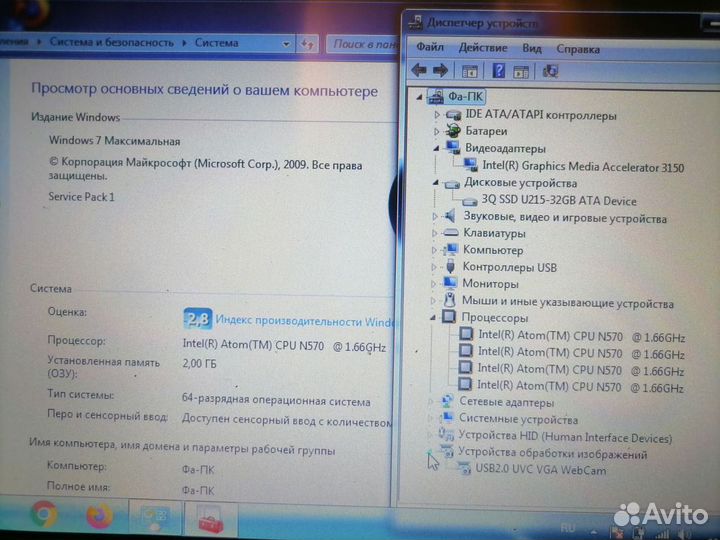Viewport: 720px width, 540px height.
Task: Click the Windows 7 Максимальная edition text
Action: (x=114, y=141)
